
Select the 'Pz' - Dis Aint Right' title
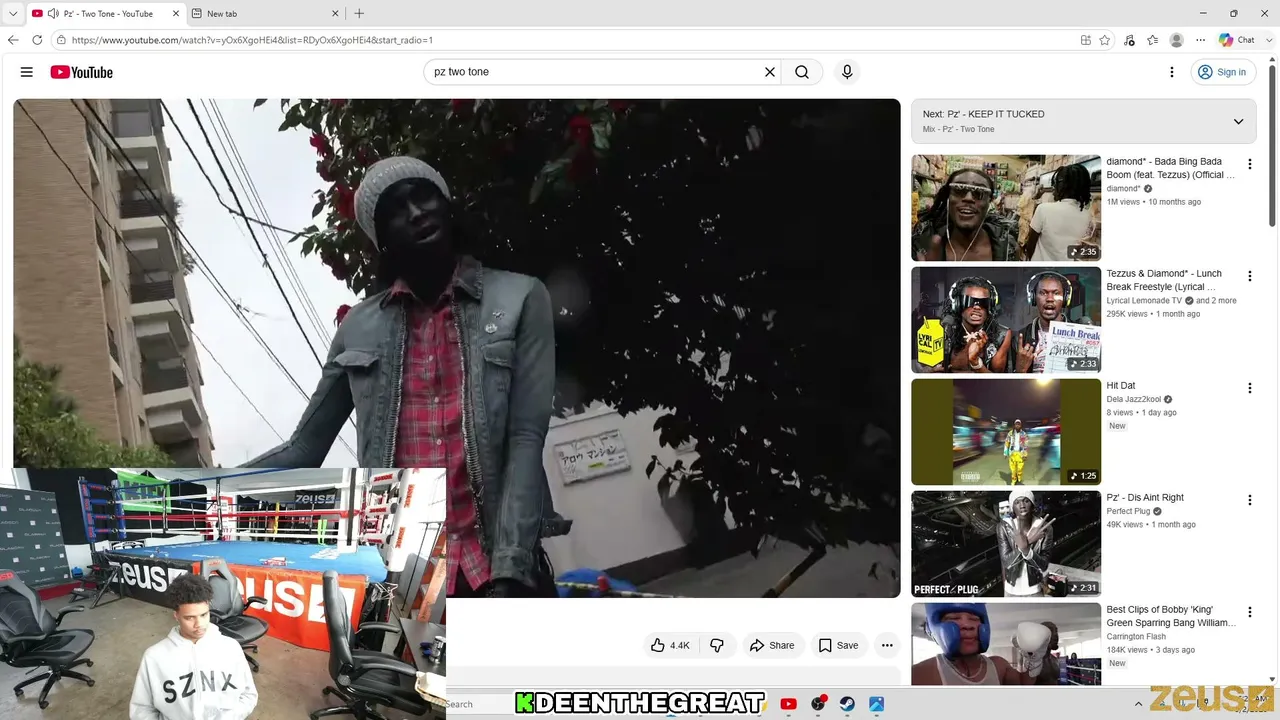1145,497
